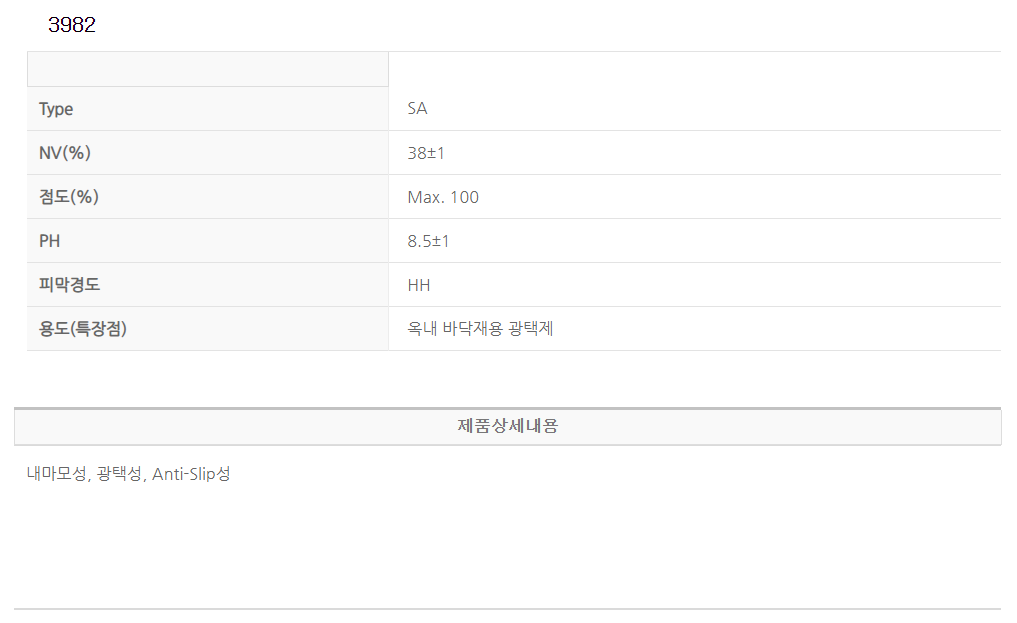This screenshot has width=1017, height=623.
Task: Click the 38±1 NV value
Action: [x=426, y=153]
